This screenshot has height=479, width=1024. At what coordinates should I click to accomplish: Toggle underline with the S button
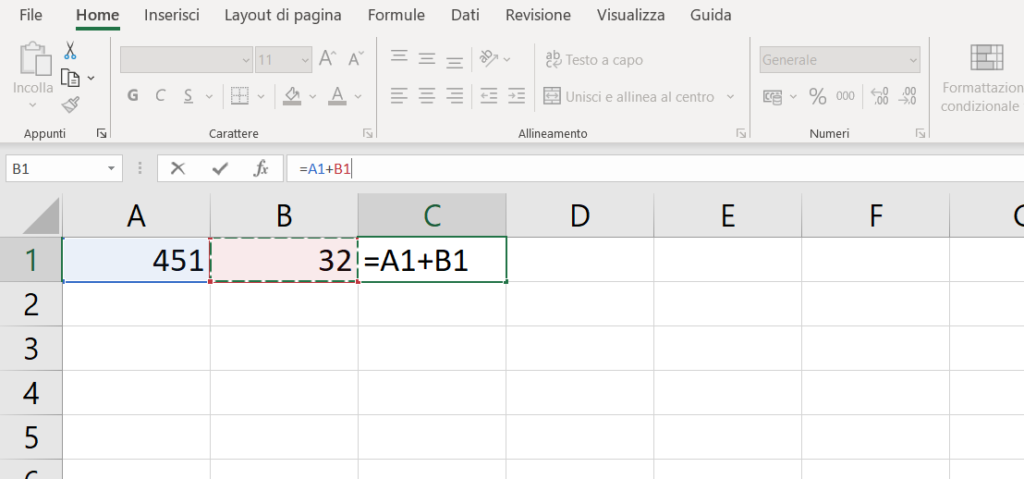click(x=188, y=97)
